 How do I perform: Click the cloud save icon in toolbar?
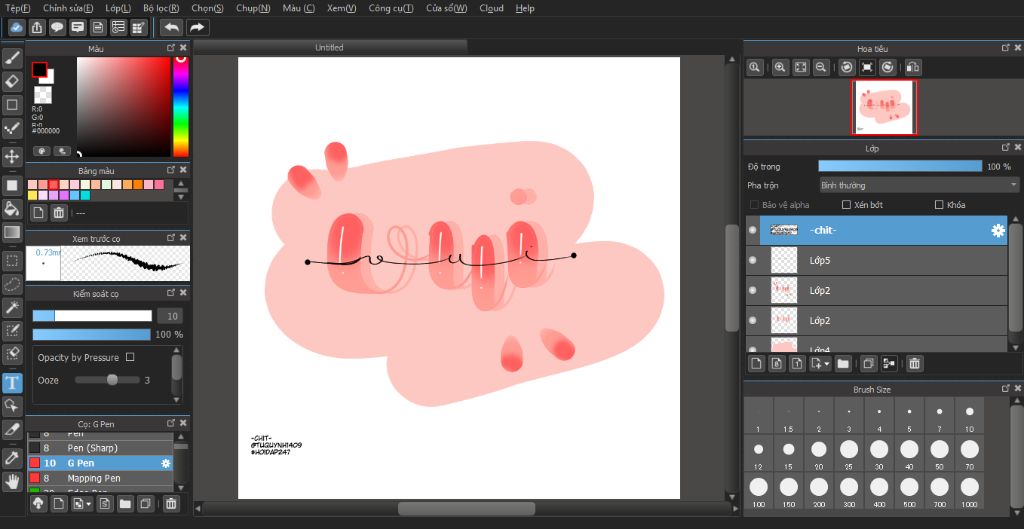click(17, 27)
